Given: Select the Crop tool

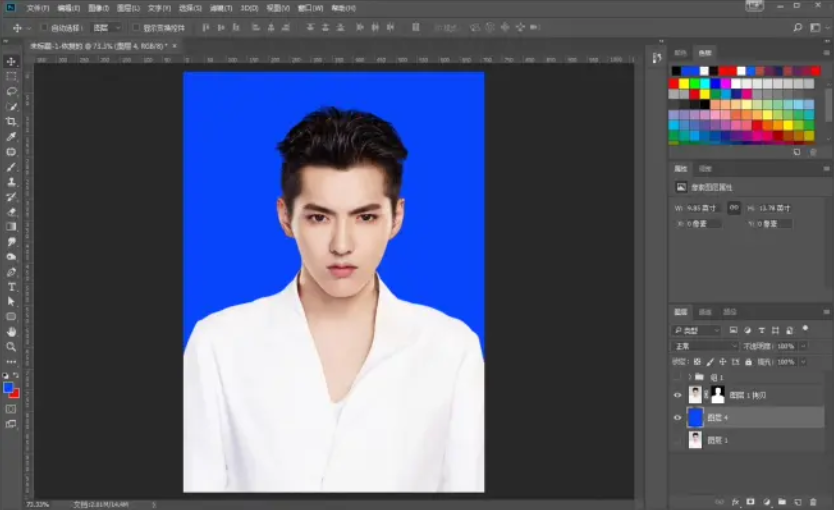Looking at the screenshot, I should (11, 121).
